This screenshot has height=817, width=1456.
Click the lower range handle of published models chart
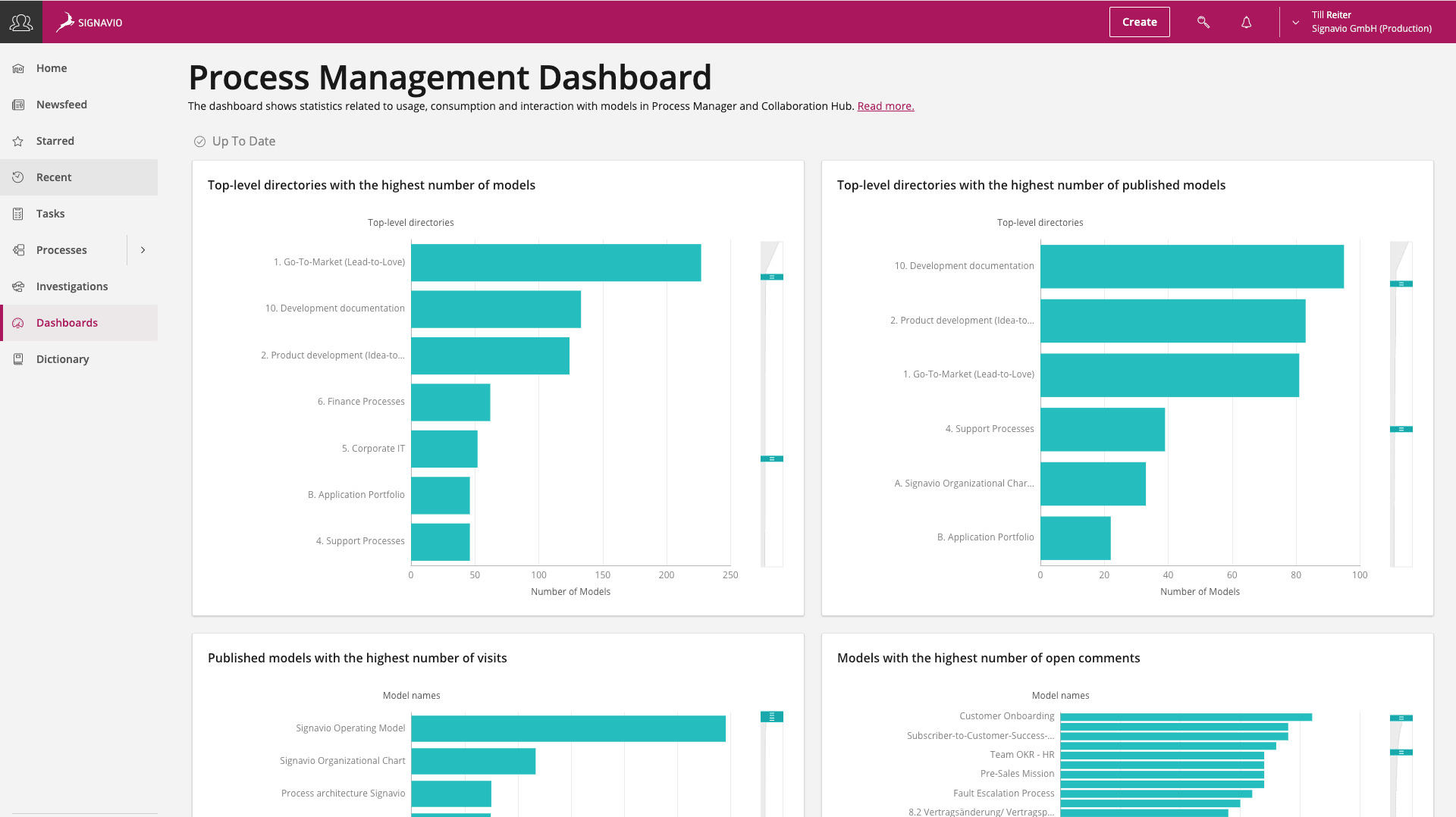(x=1401, y=430)
